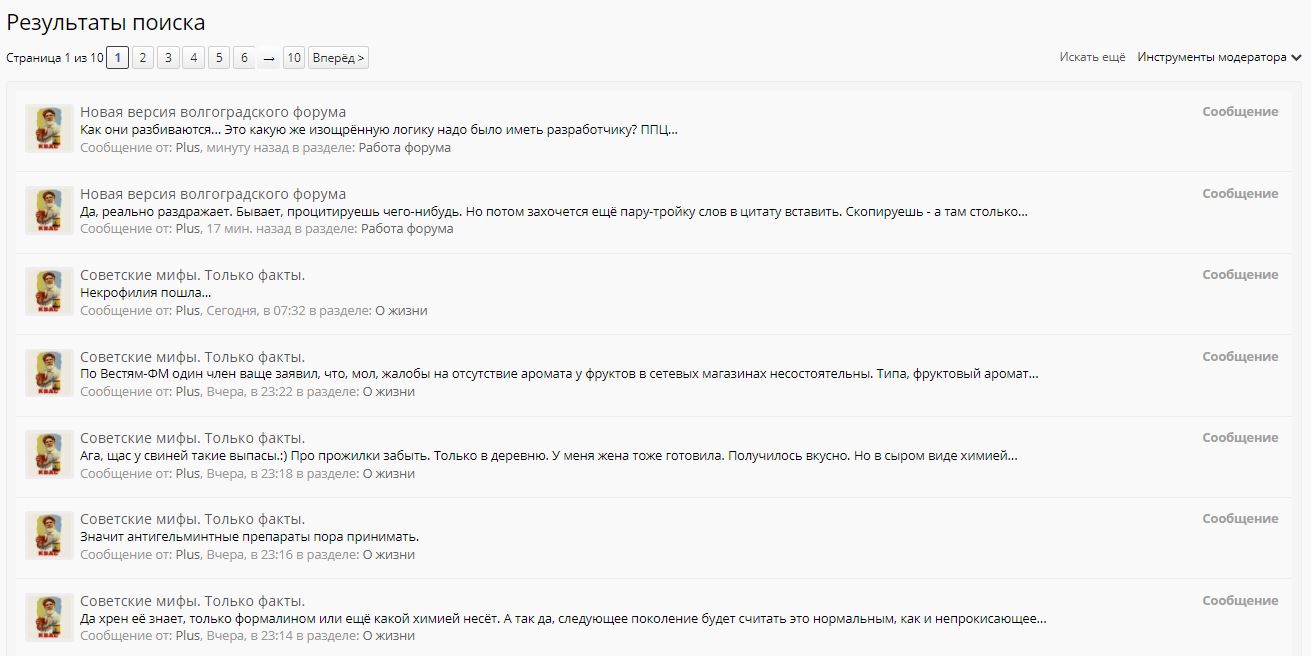Click the Искать ещё link

[x=1092, y=58]
